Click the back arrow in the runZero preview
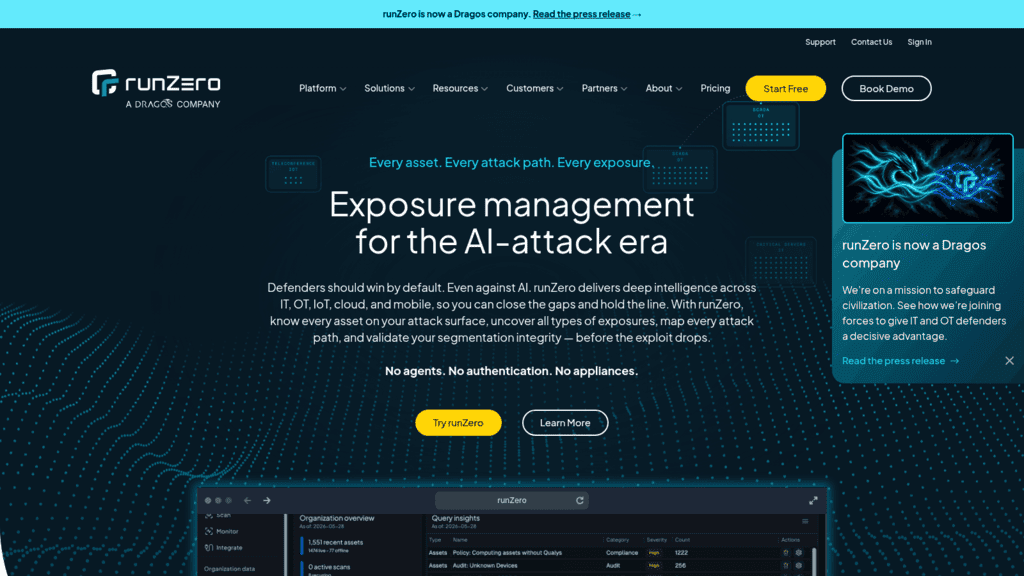 coord(248,500)
